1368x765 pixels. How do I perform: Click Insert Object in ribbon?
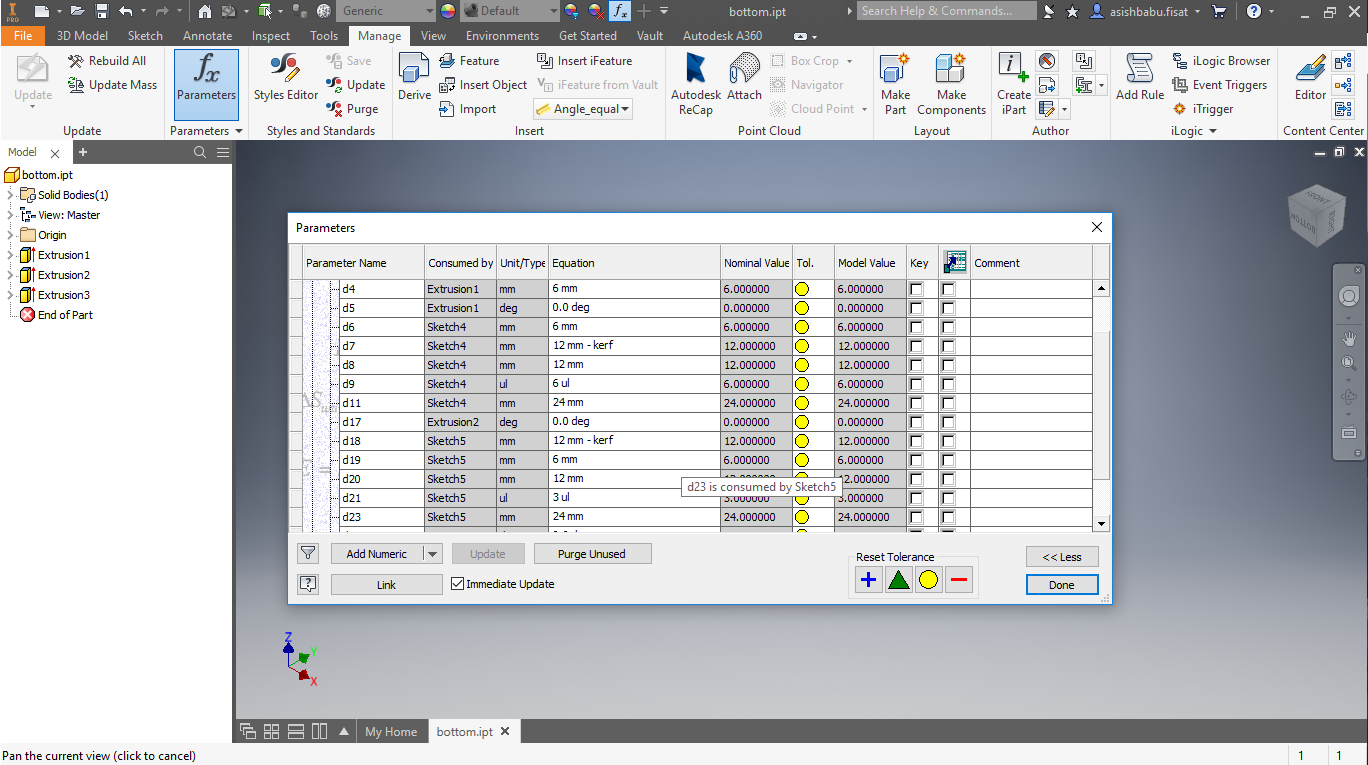point(483,85)
